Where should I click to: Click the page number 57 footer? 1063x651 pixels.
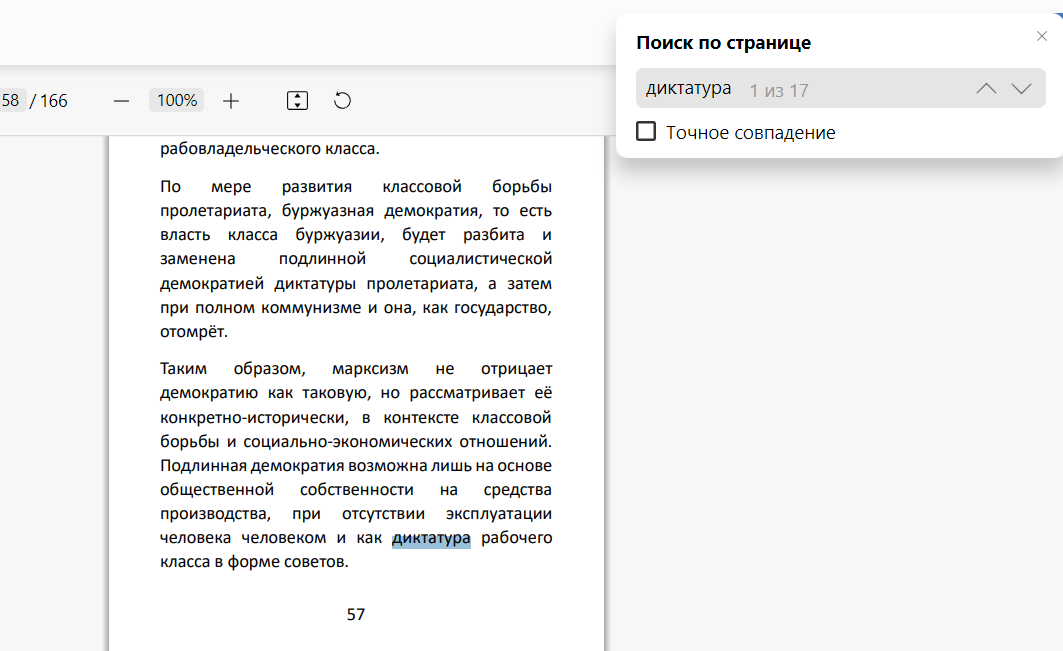pos(356,614)
